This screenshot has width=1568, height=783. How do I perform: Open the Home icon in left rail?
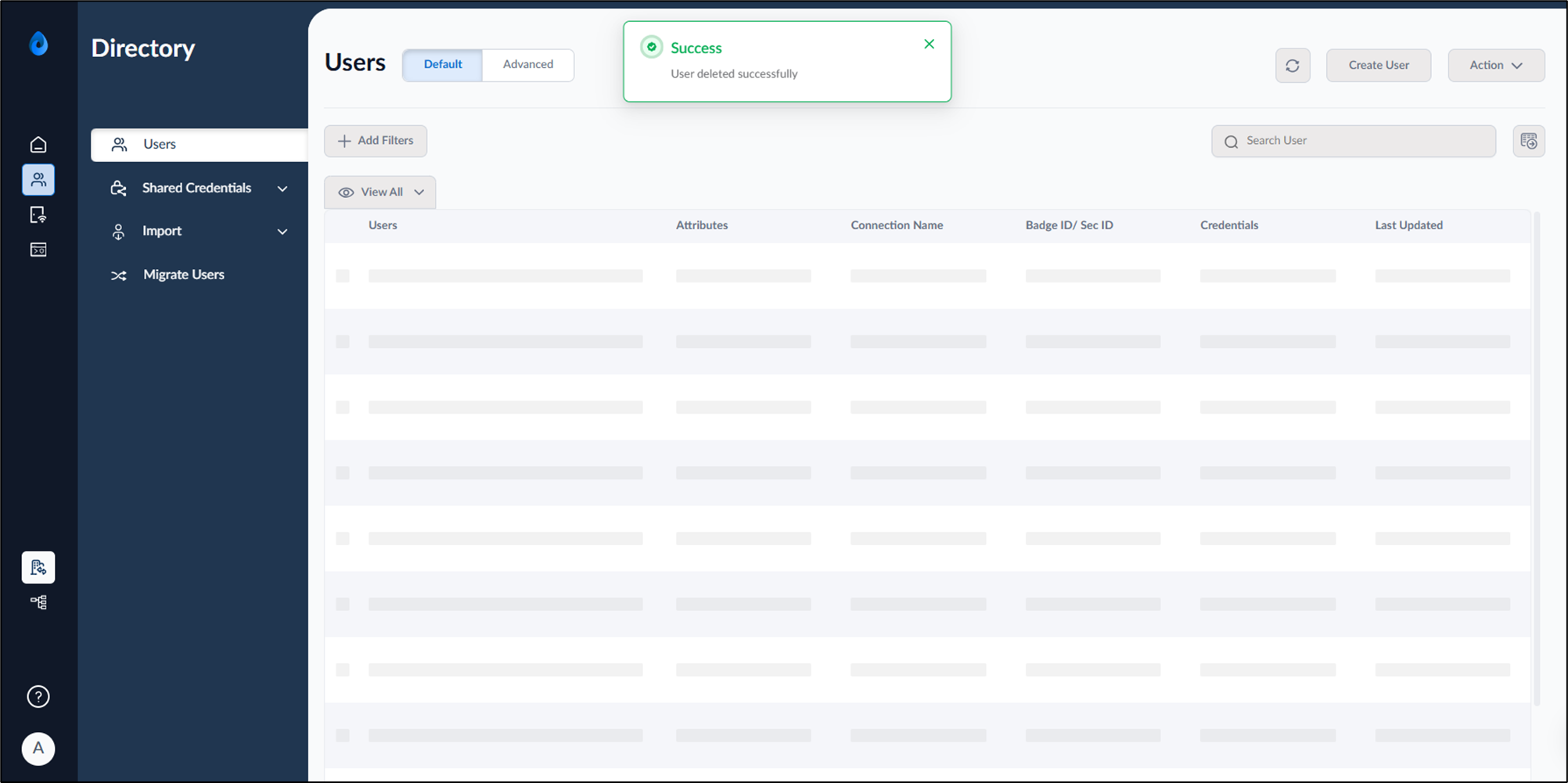[x=38, y=145]
